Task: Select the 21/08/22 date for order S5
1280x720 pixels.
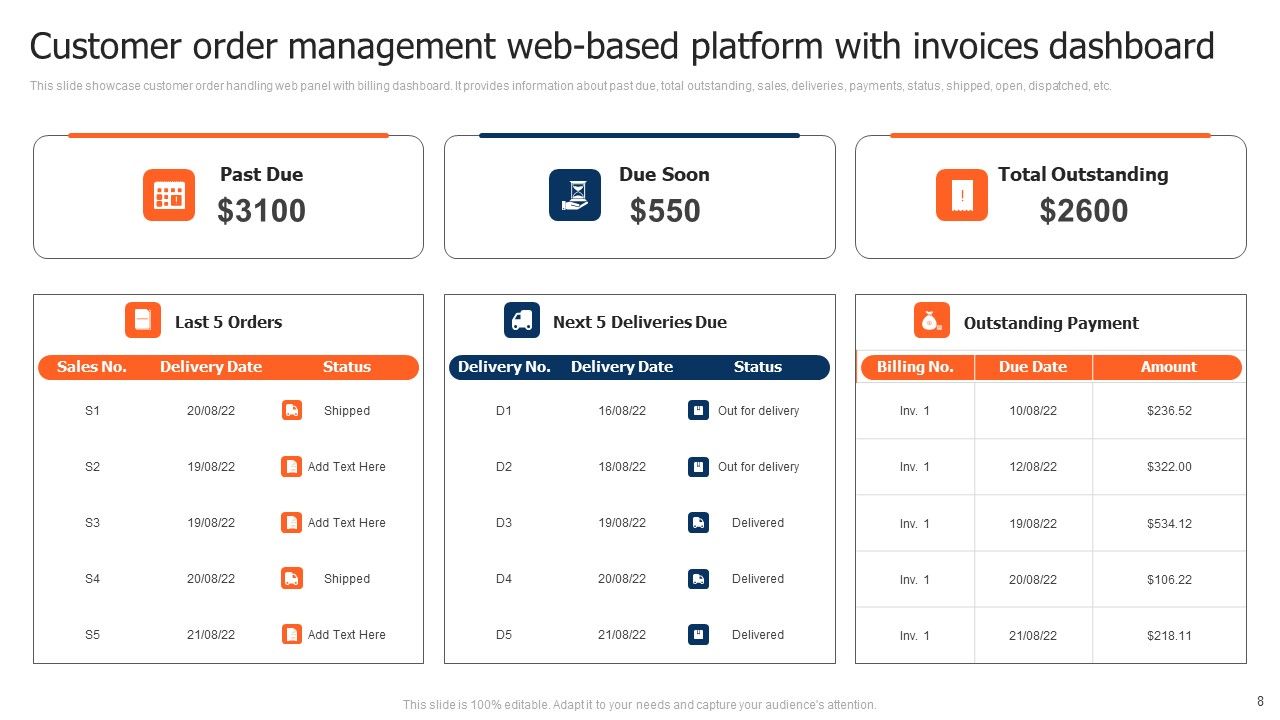Action: tap(211, 634)
